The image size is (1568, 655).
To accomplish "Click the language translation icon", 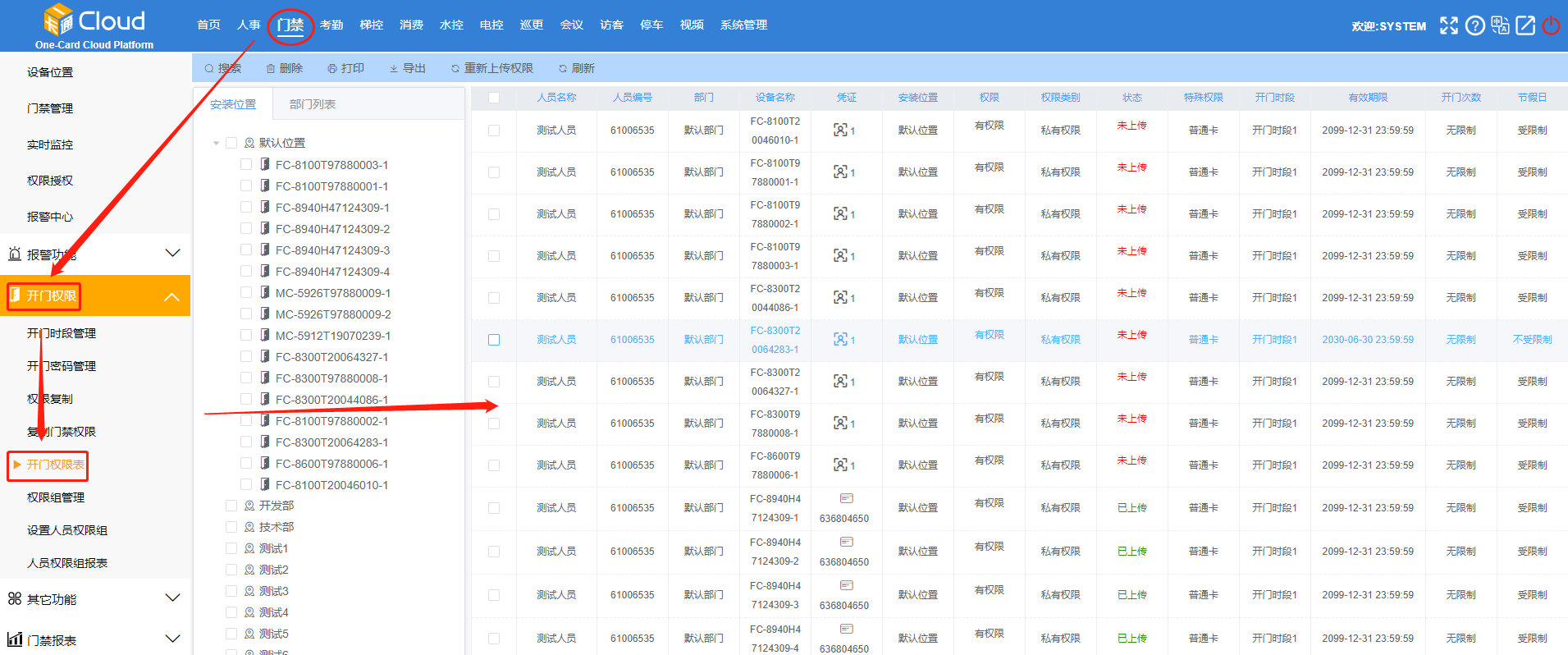I will (x=1500, y=25).
